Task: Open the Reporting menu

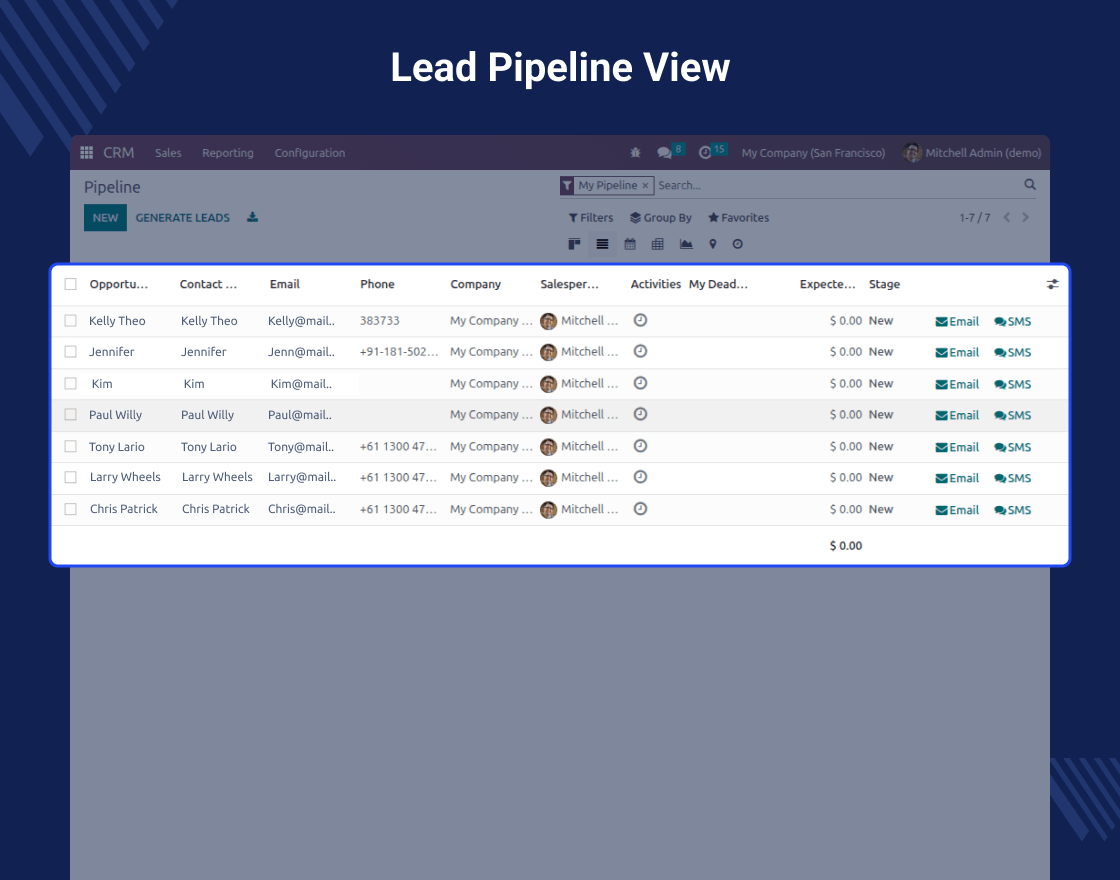Action: pos(228,153)
